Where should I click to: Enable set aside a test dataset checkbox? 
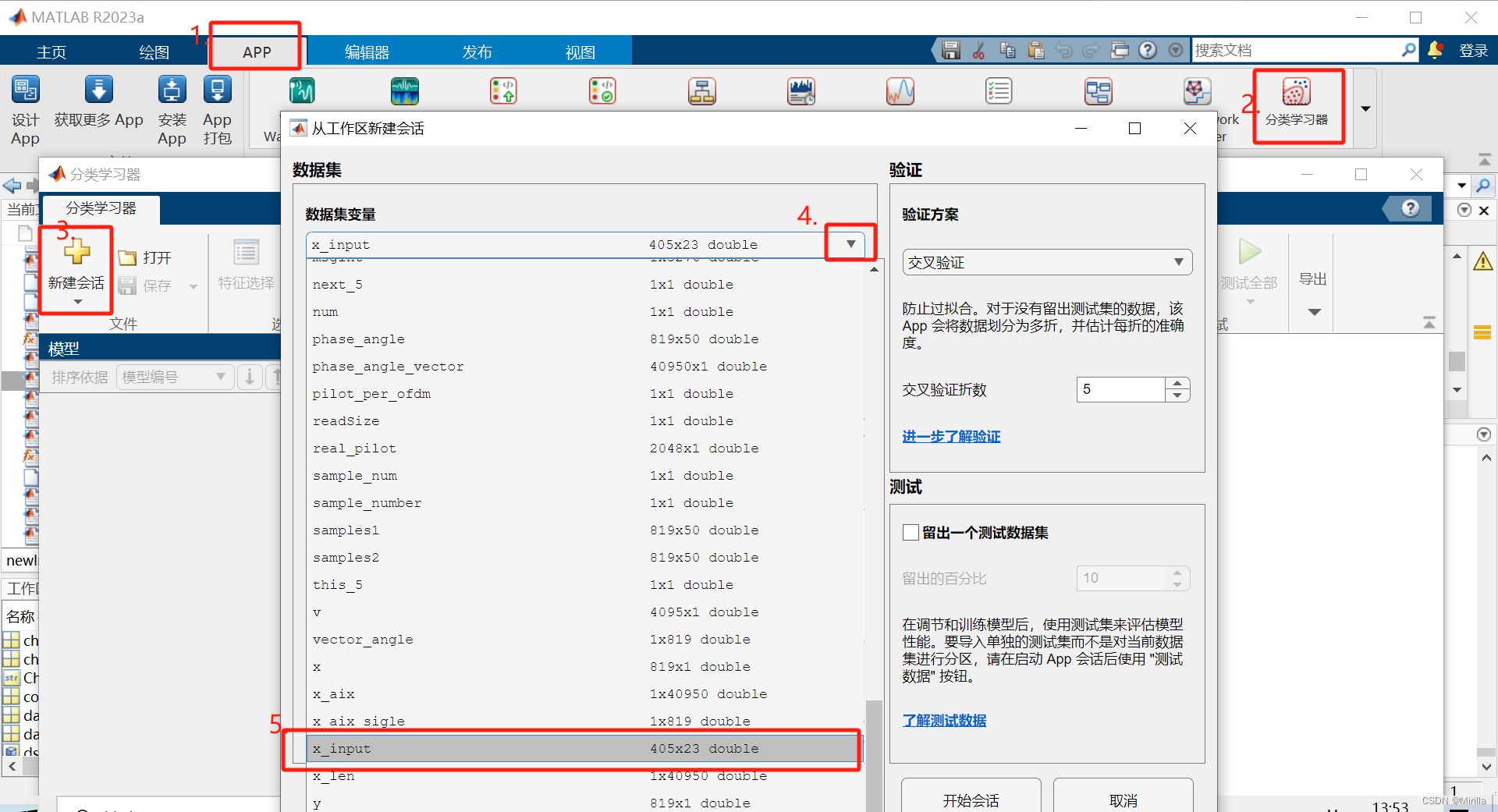(911, 532)
